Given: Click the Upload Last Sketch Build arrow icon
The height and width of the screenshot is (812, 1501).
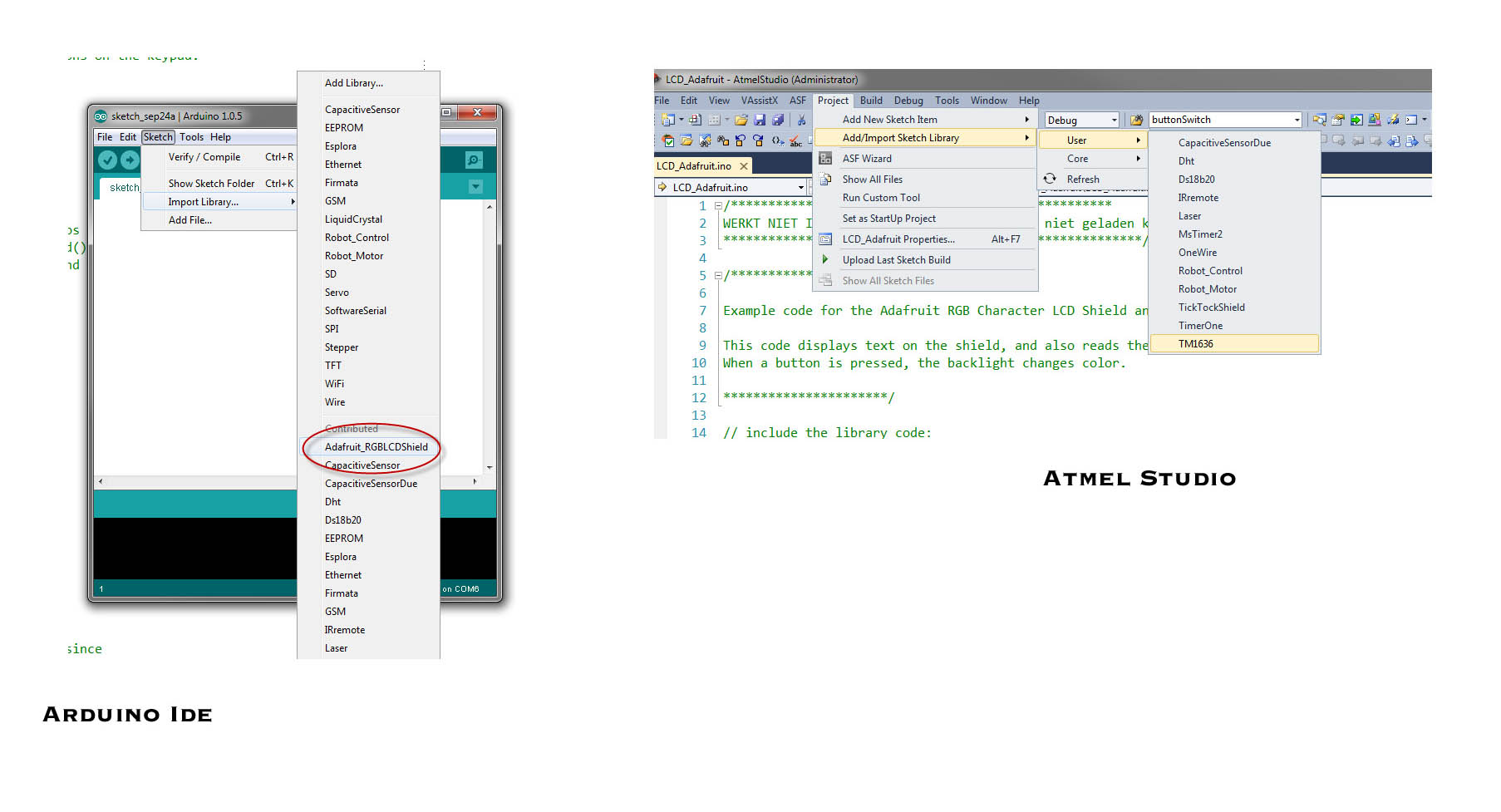Looking at the screenshot, I should coord(825,259).
